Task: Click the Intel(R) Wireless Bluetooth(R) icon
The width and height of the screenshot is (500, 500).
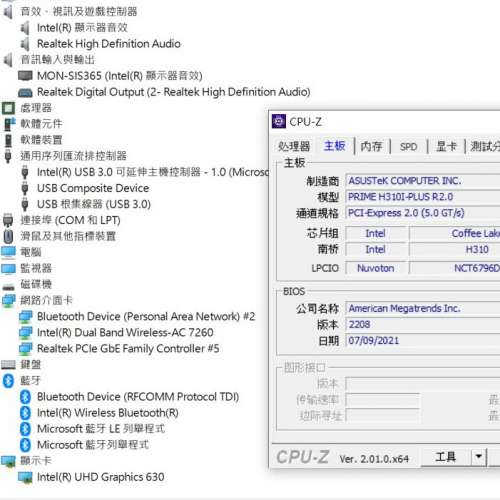Action: click(25, 413)
